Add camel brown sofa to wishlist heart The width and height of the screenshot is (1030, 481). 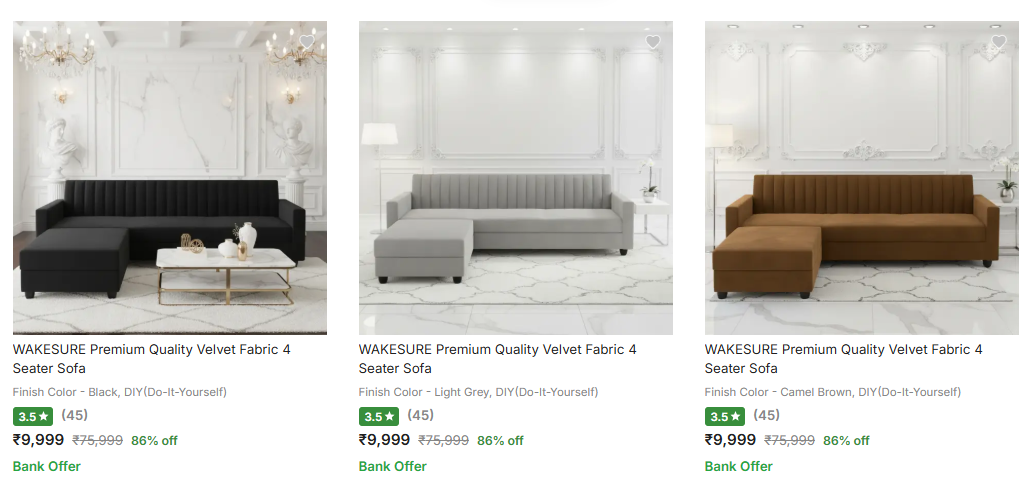click(x=998, y=42)
